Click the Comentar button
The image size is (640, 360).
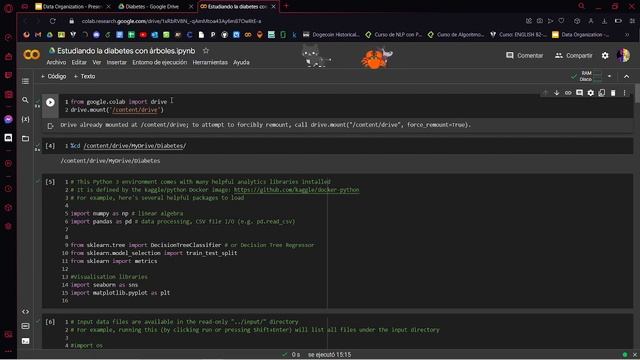click(524, 56)
